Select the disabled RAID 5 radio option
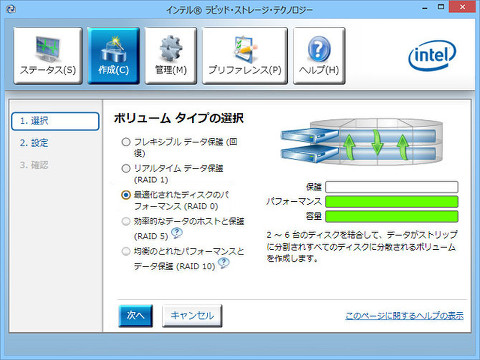The height and width of the screenshot is (360, 480). [x=126, y=221]
